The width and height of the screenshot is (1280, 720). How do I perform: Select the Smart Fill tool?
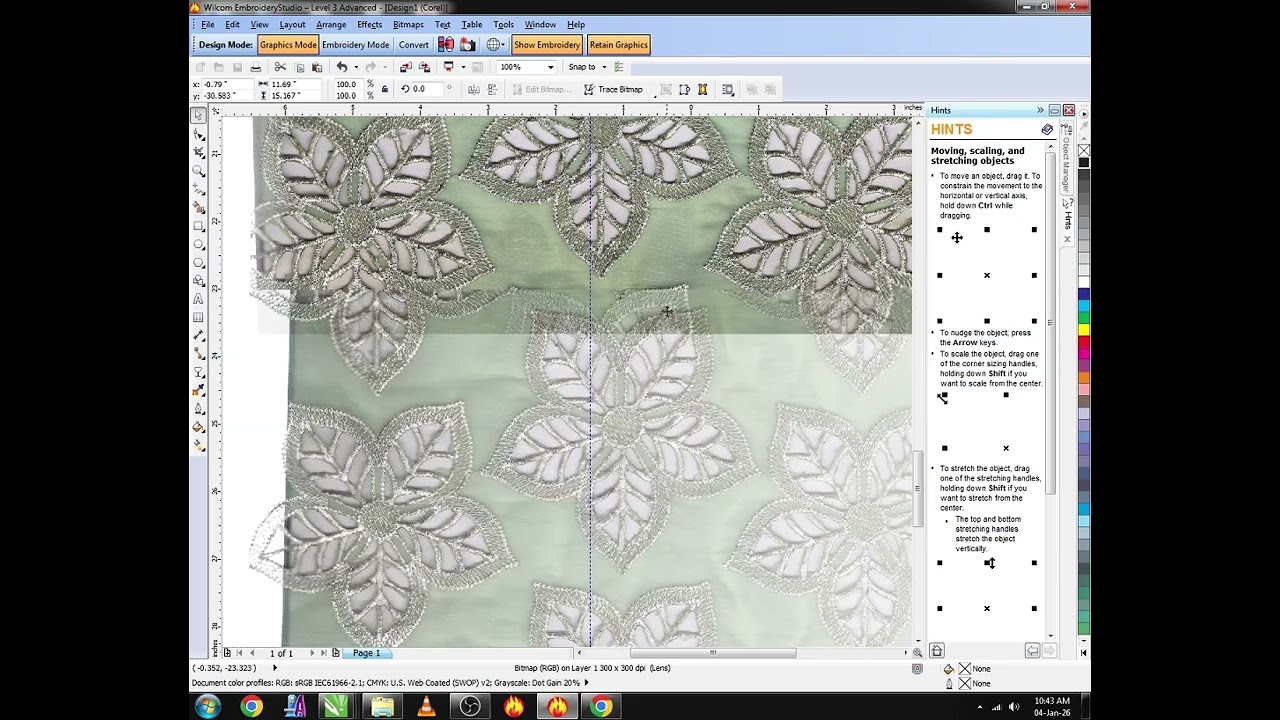pos(199,208)
